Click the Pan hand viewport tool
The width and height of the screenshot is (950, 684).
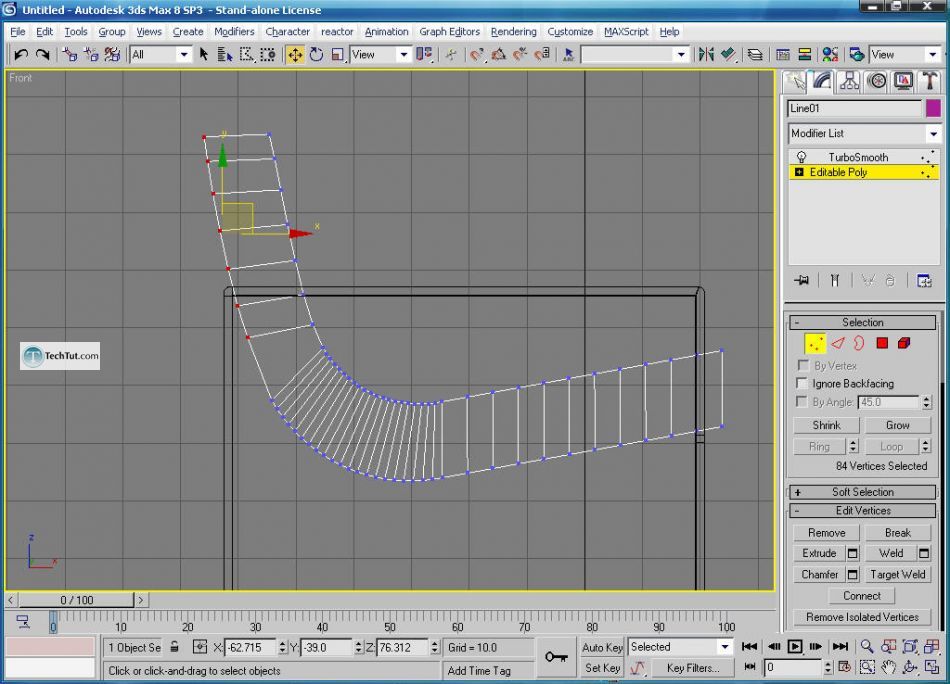888,668
